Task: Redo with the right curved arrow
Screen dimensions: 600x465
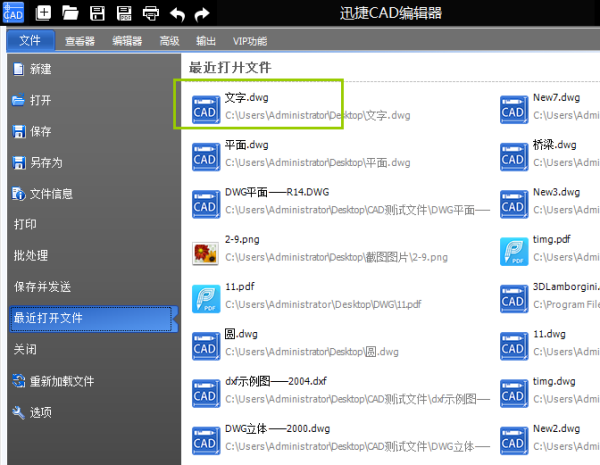Action: [x=202, y=14]
